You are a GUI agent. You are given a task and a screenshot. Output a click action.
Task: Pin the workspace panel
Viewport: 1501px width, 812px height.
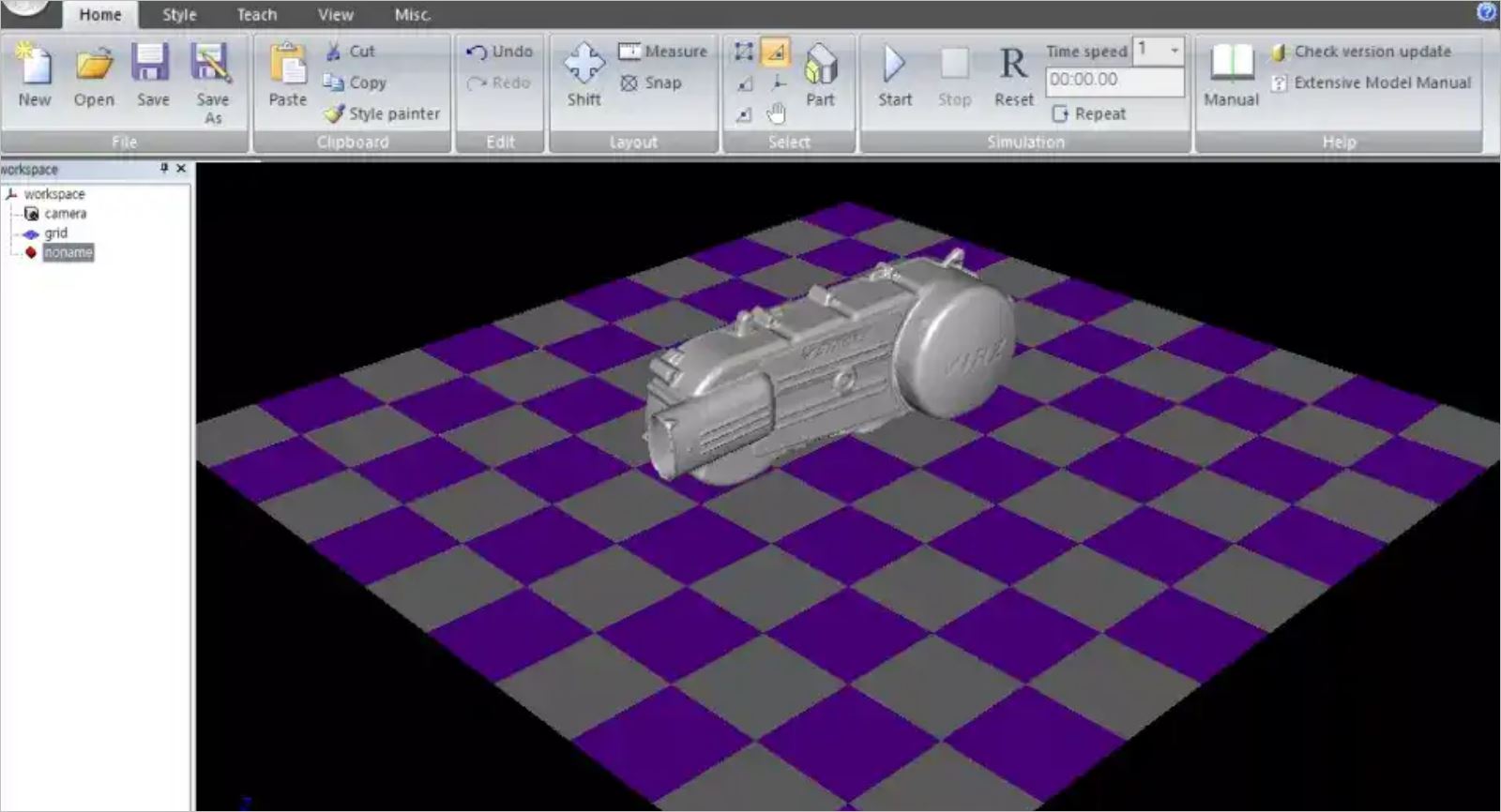pos(164,169)
